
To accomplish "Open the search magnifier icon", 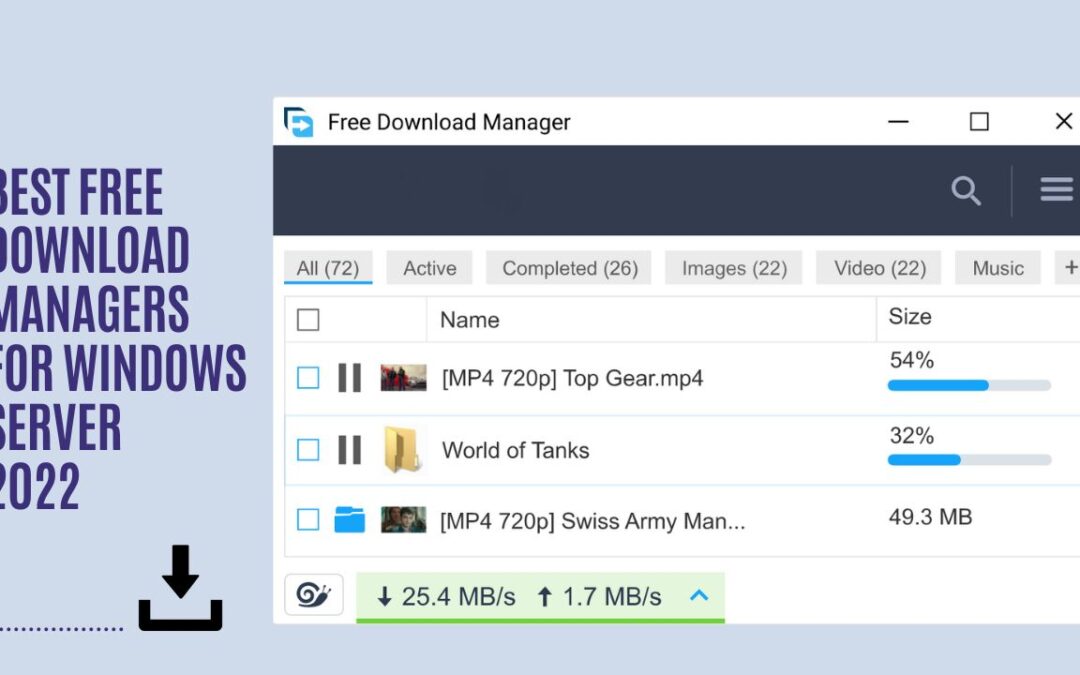I will [966, 191].
